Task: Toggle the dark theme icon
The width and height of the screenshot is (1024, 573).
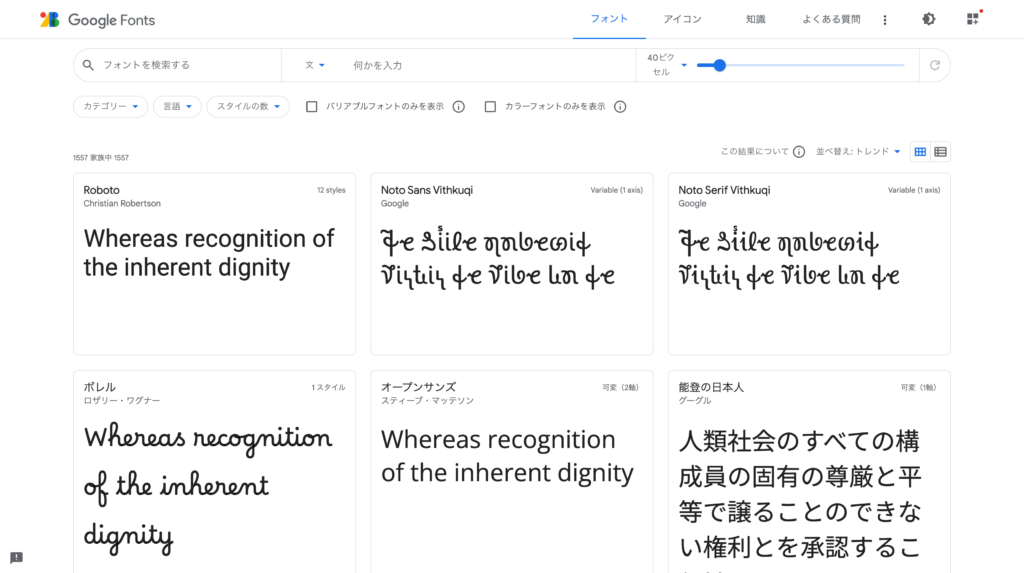Action: [929, 19]
